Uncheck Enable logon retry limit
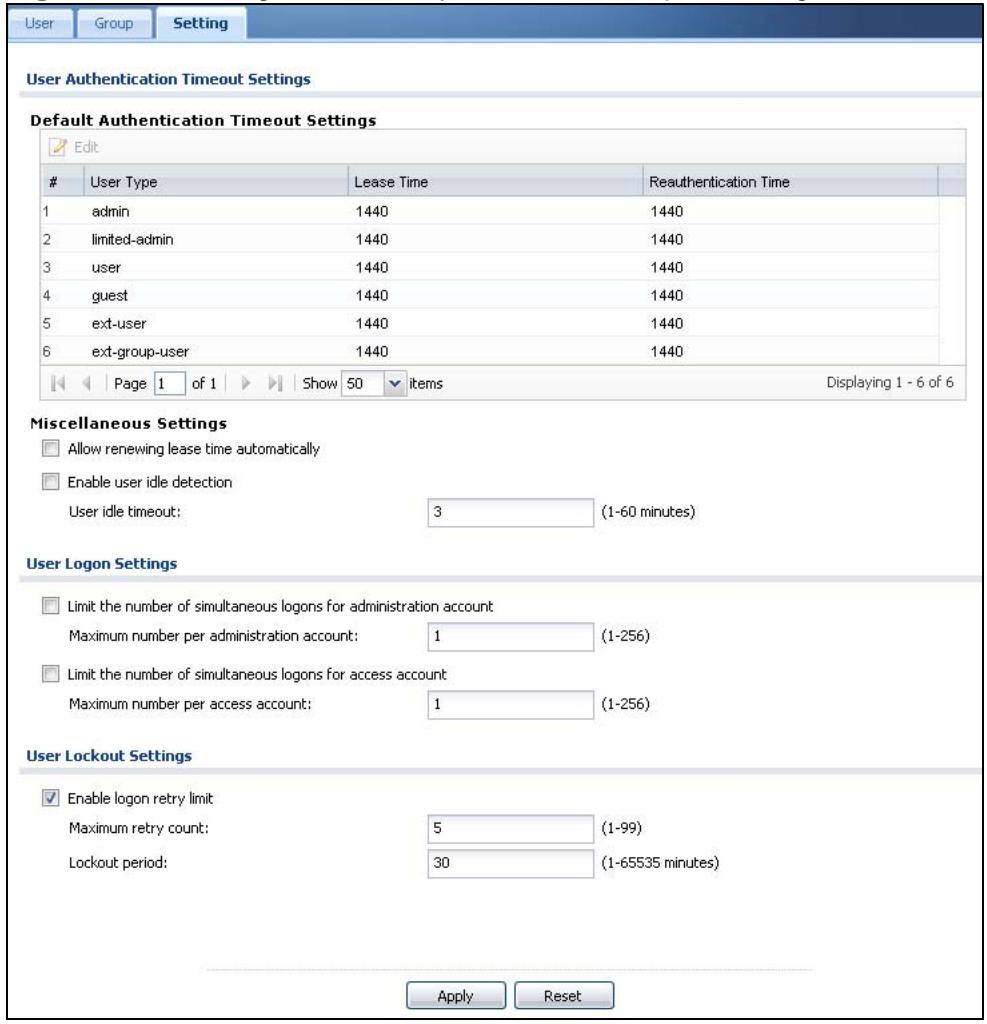 [x=50, y=797]
